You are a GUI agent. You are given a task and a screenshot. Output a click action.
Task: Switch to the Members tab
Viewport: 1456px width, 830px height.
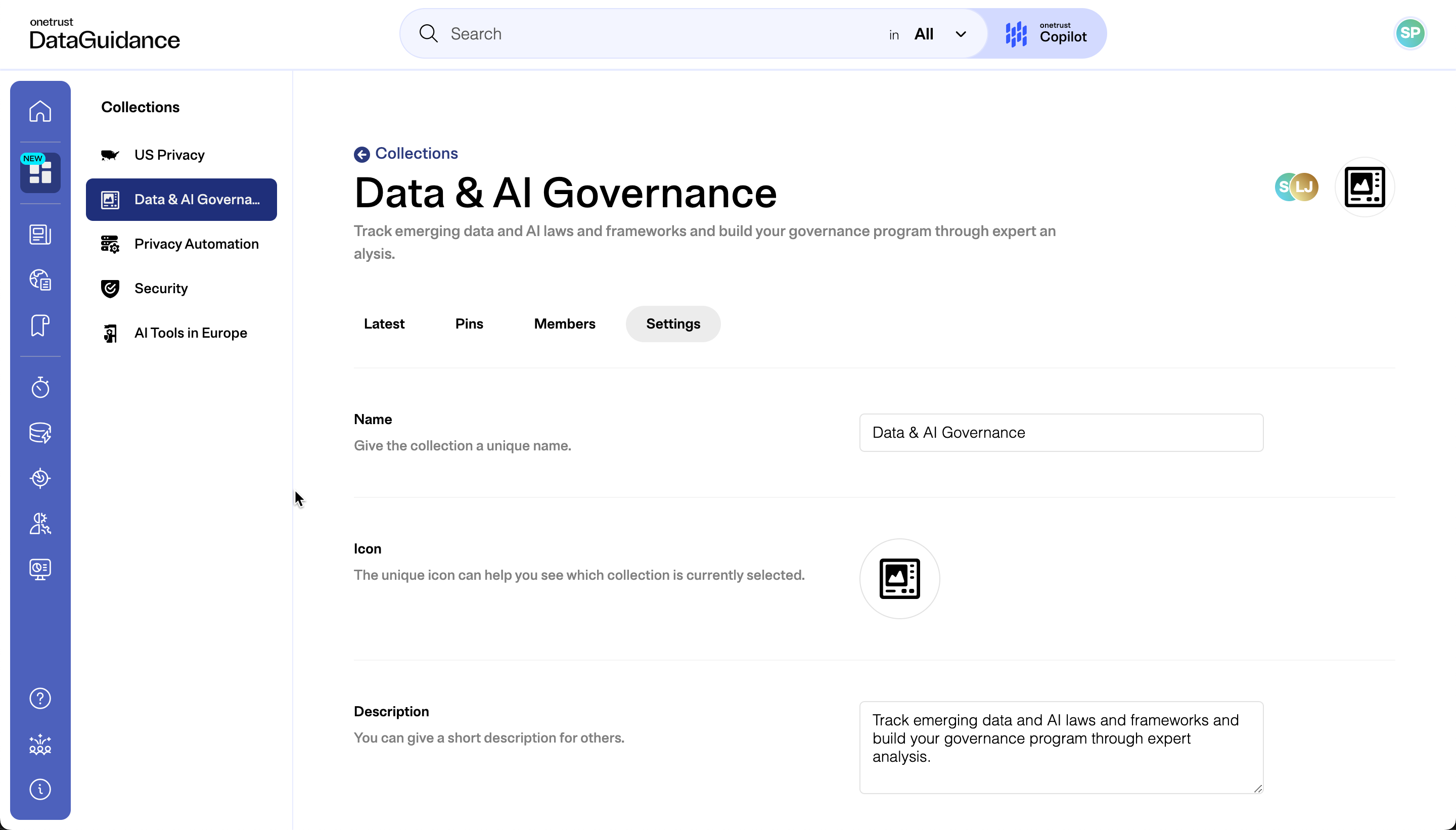564,323
